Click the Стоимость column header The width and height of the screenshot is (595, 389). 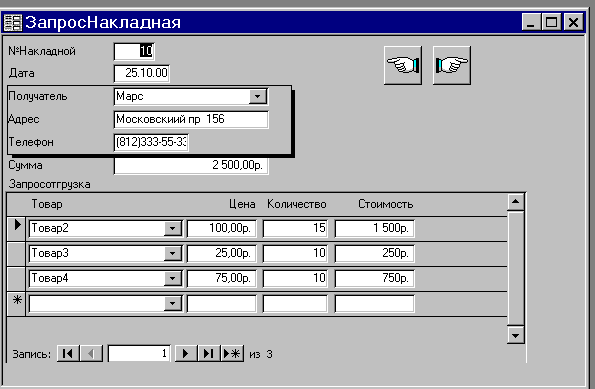[x=386, y=204]
